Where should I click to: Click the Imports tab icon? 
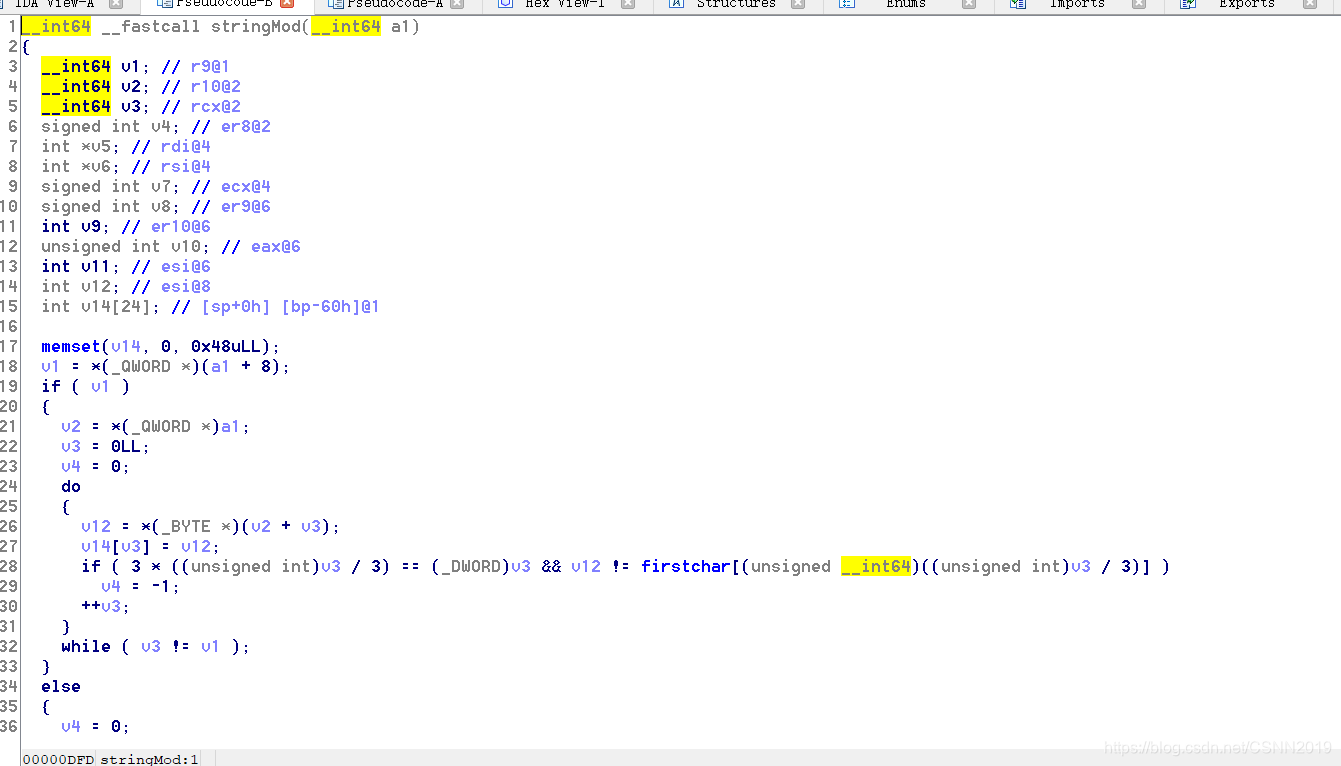(1018, 4)
